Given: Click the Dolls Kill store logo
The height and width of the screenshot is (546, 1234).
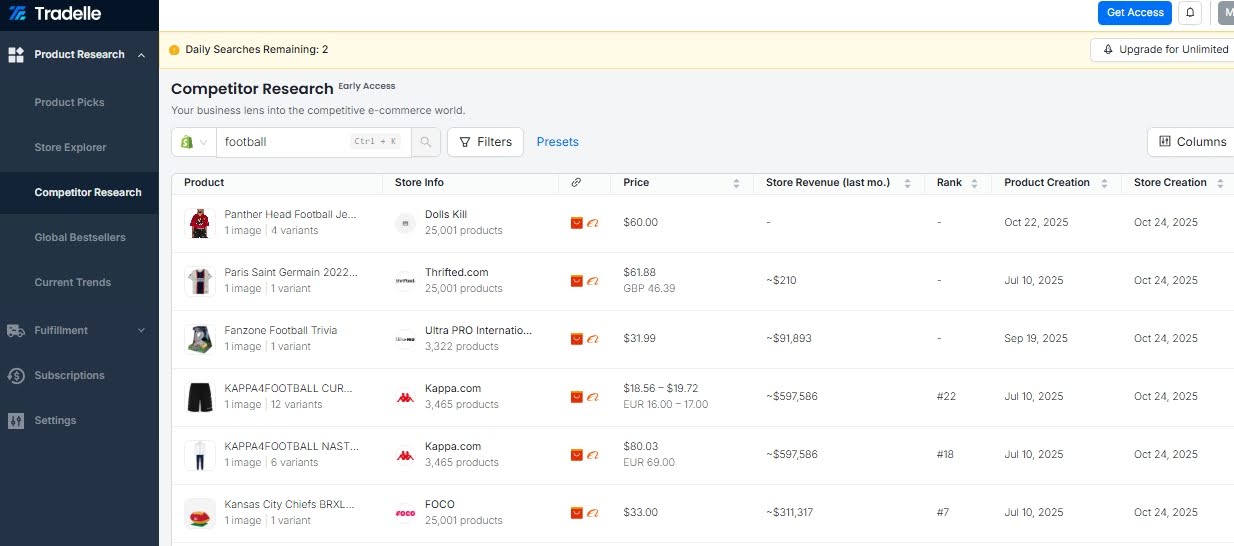Looking at the screenshot, I should [405, 223].
